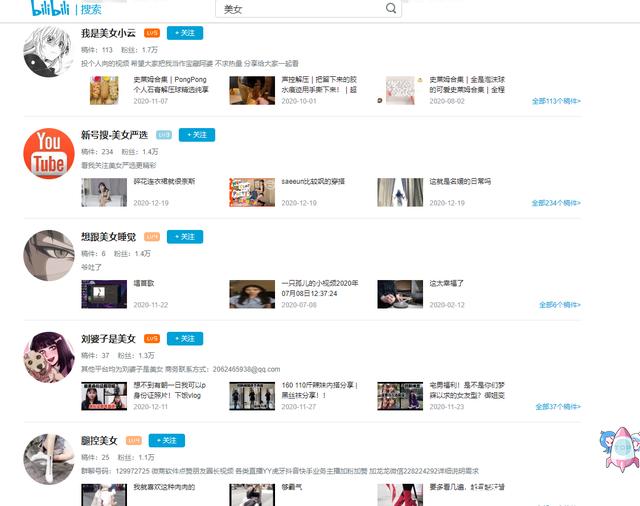Open 我就喜欢这种肉肉的 video thumbnail

point(104,495)
